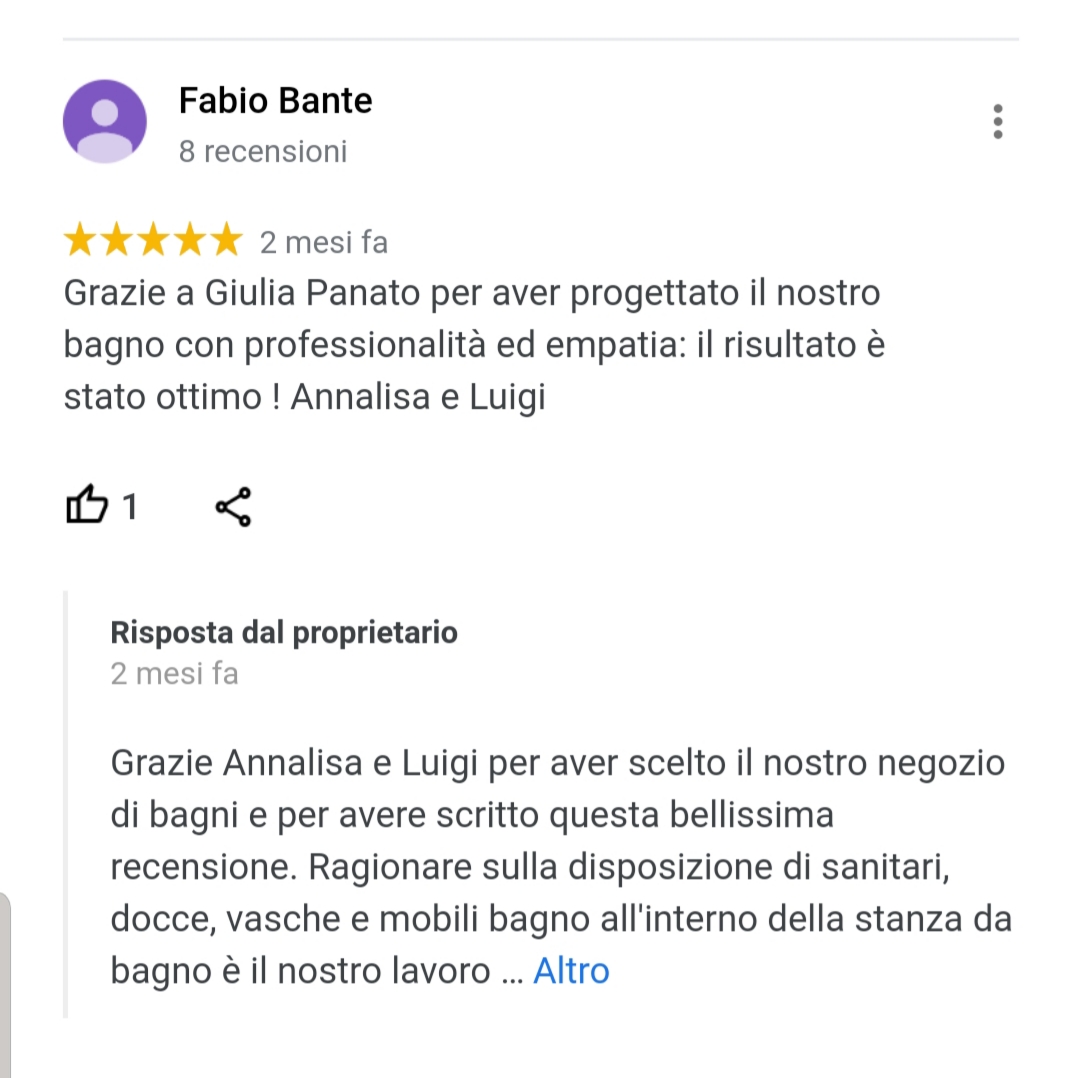Tap the Risposta dal proprietario heading
The height and width of the screenshot is (1078, 1080).
(284, 632)
